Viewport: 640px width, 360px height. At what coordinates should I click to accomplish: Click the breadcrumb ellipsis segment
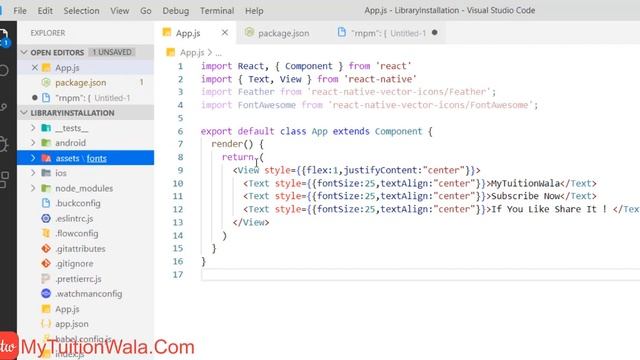click(218, 53)
